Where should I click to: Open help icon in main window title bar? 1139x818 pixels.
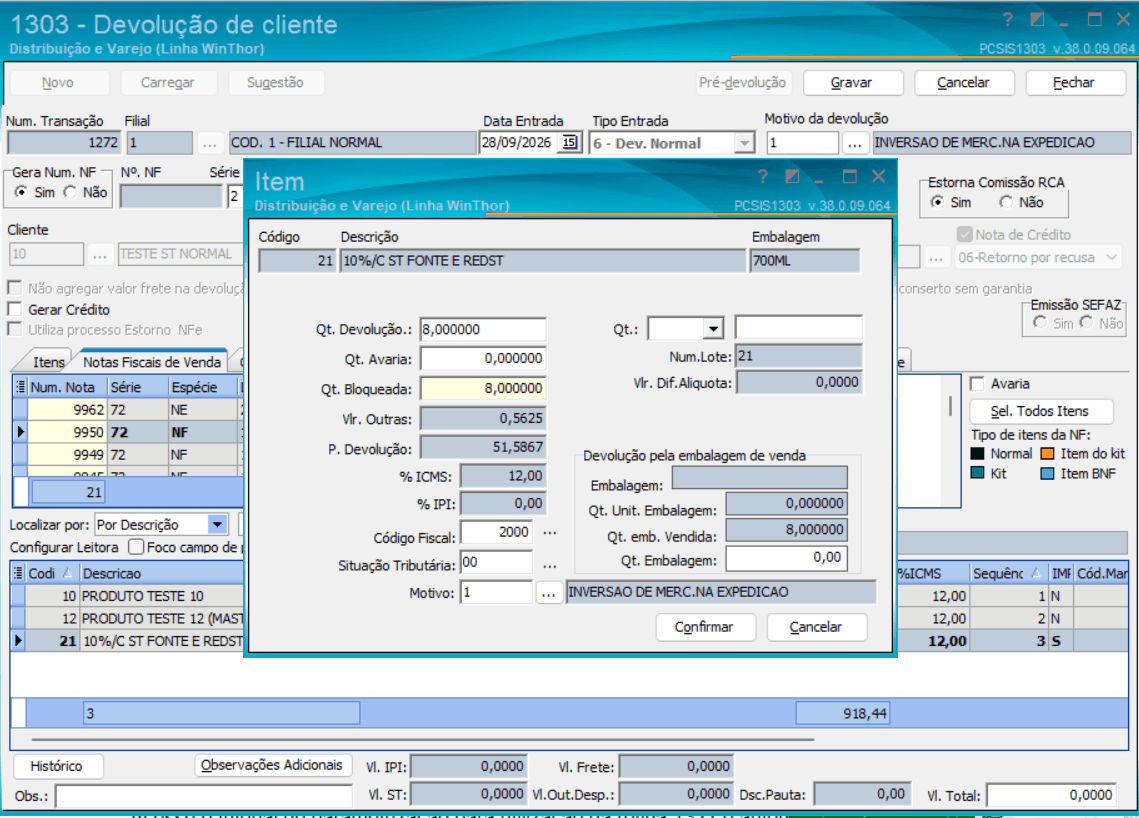1008,20
